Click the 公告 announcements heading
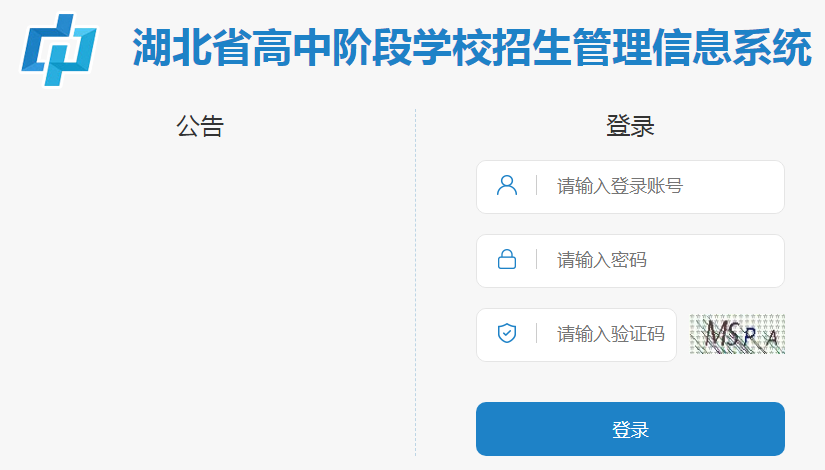The height and width of the screenshot is (470, 825). click(x=199, y=126)
